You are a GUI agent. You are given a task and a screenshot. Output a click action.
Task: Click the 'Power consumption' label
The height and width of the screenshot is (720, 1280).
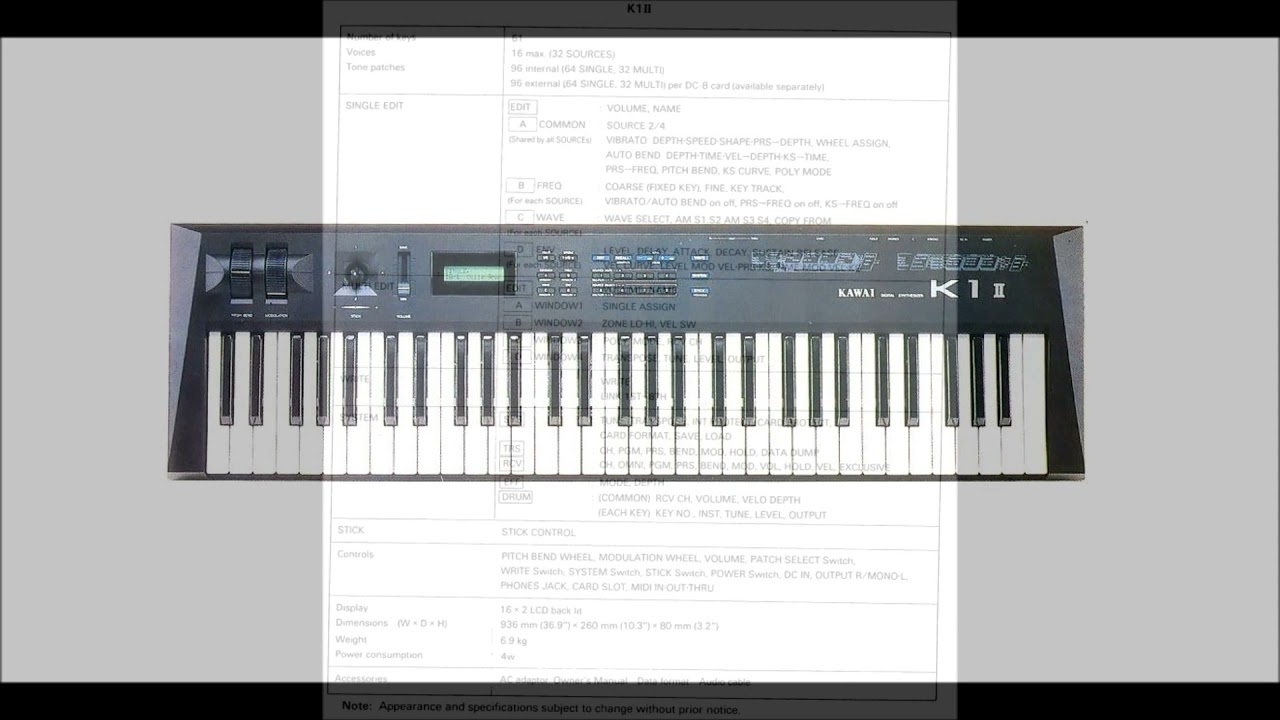point(379,655)
